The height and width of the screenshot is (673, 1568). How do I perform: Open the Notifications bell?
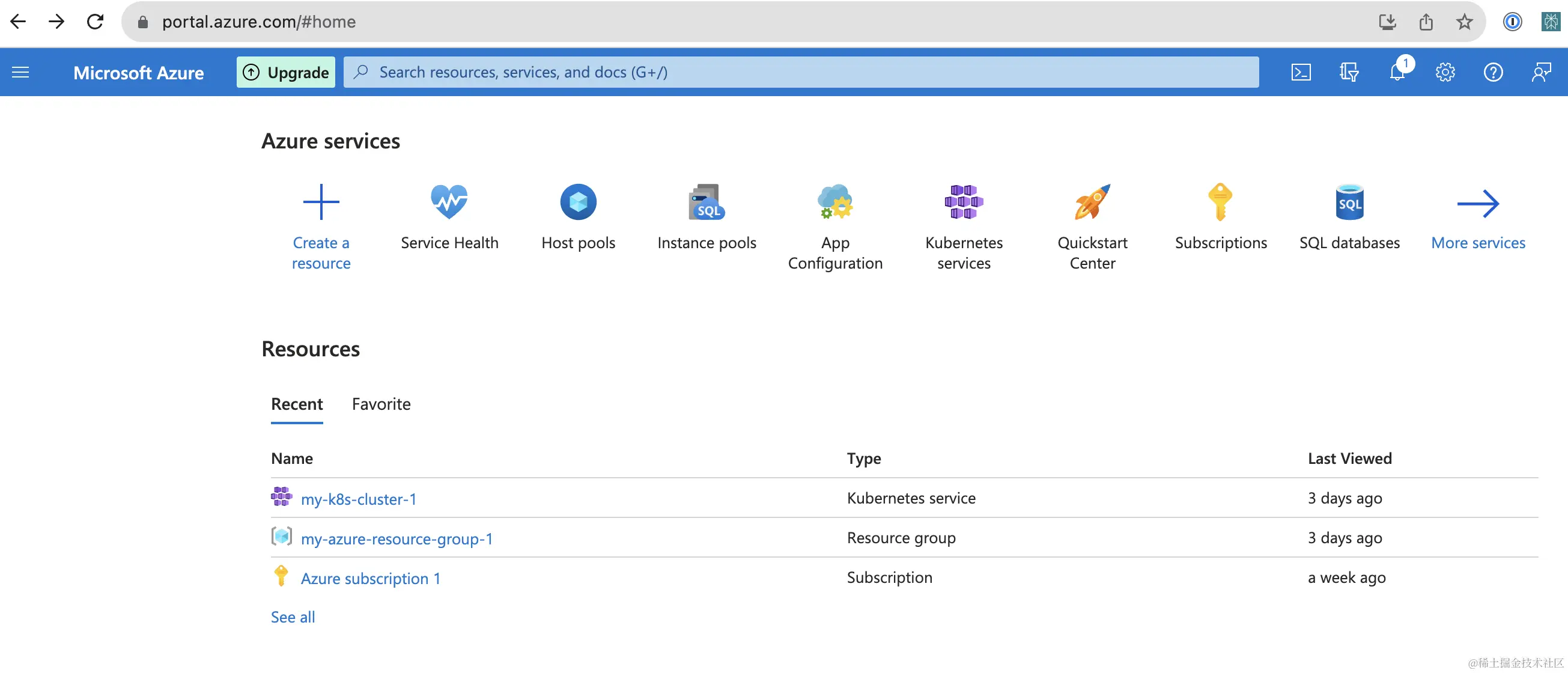click(x=1397, y=73)
